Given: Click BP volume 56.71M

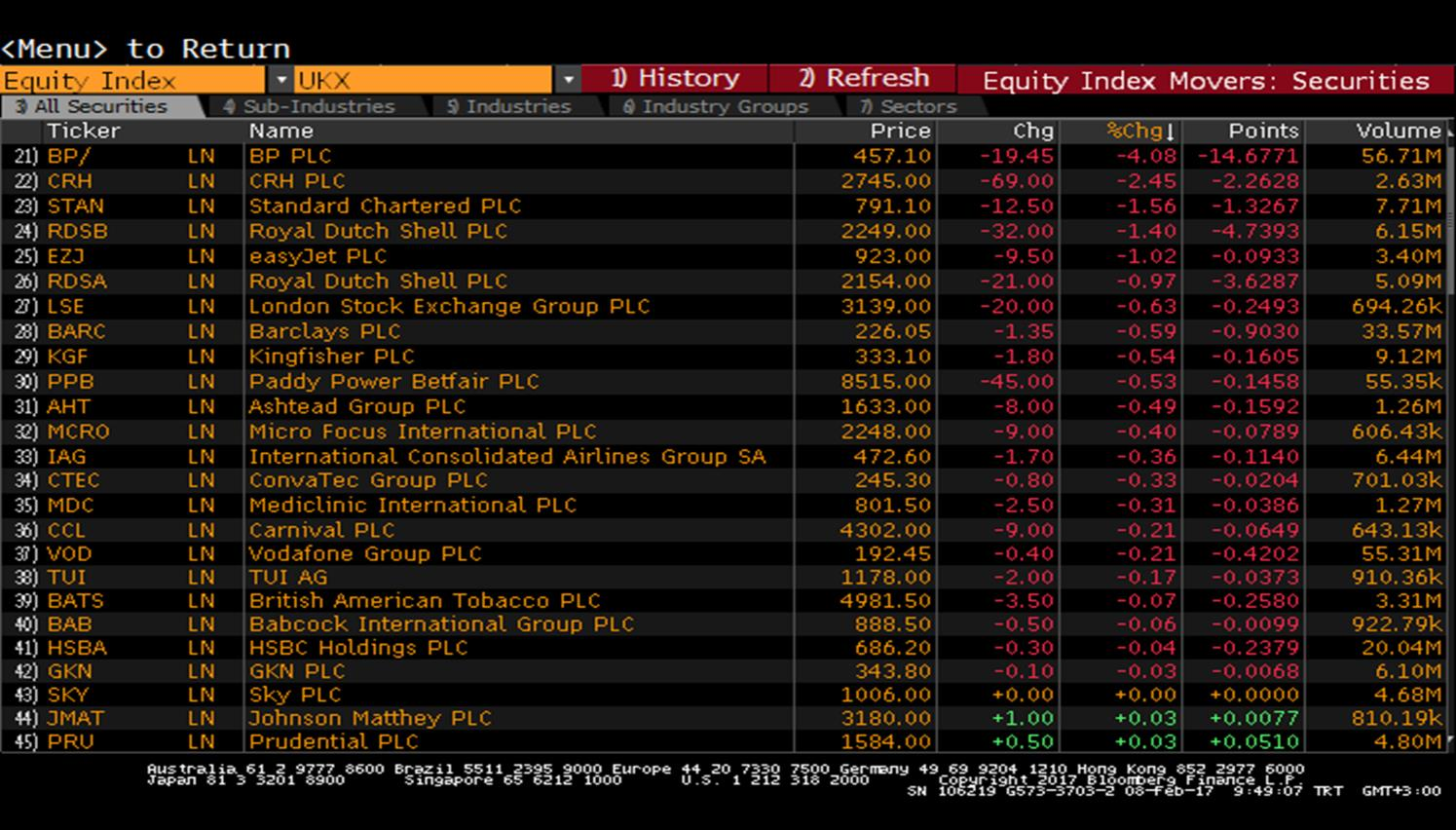Looking at the screenshot, I should pyautogui.click(x=1401, y=156).
